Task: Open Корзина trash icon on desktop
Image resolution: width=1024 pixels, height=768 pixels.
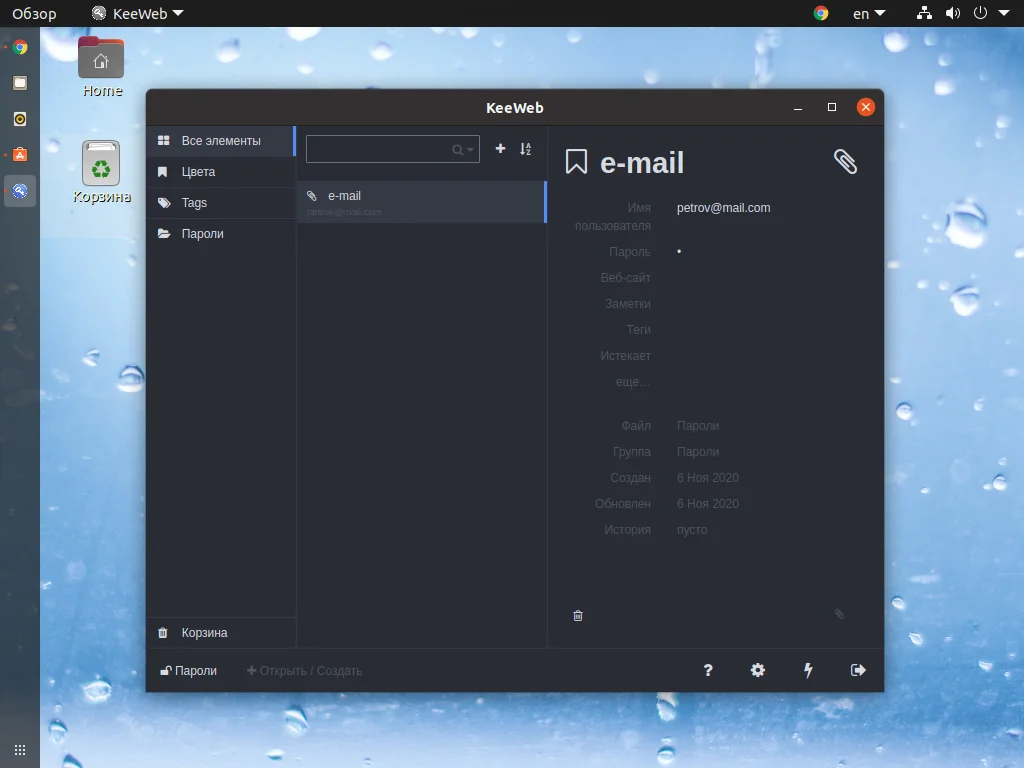Action: 101,172
